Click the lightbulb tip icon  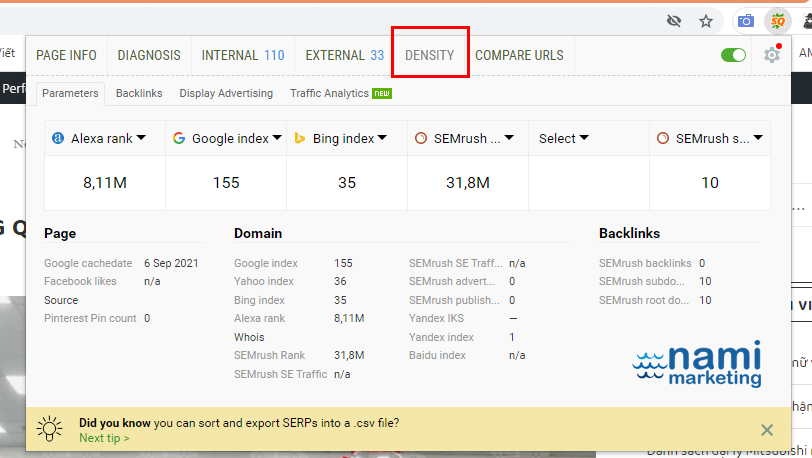point(50,430)
